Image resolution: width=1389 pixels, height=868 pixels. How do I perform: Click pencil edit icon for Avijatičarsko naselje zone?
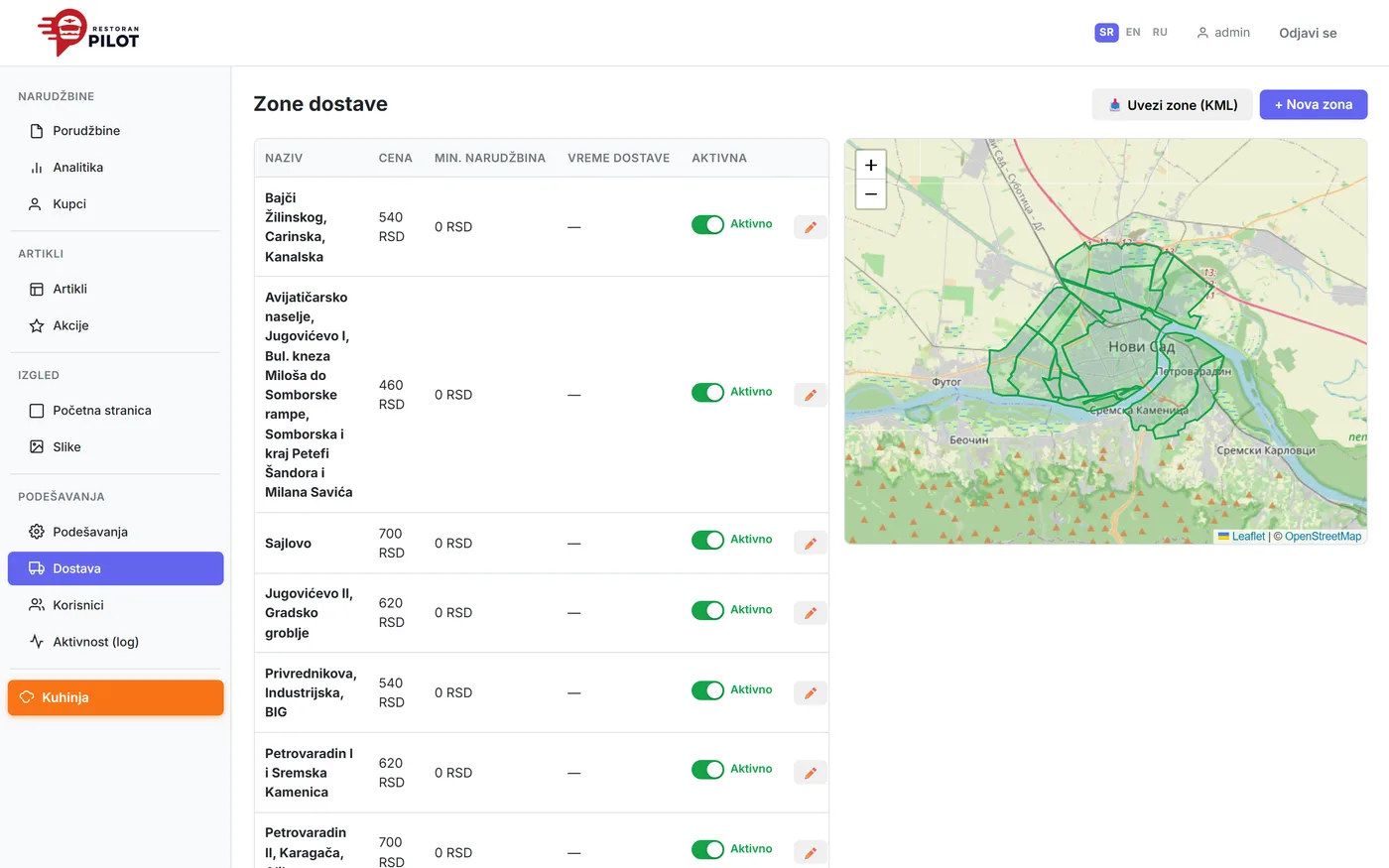click(811, 395)
